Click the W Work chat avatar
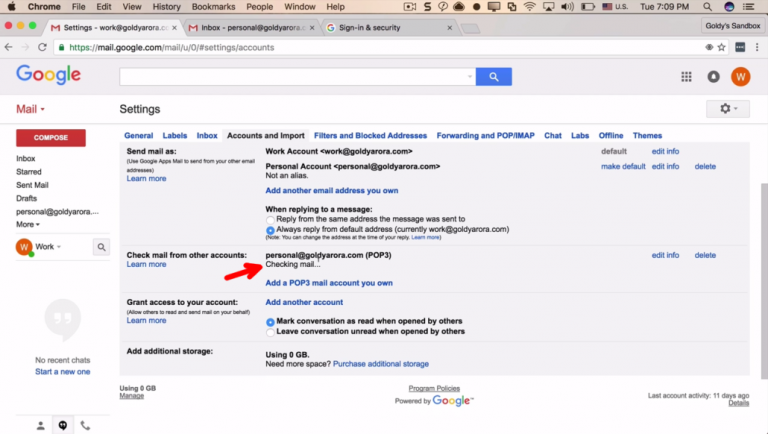Viewport: 768px width, 434px height. (24, 247)
